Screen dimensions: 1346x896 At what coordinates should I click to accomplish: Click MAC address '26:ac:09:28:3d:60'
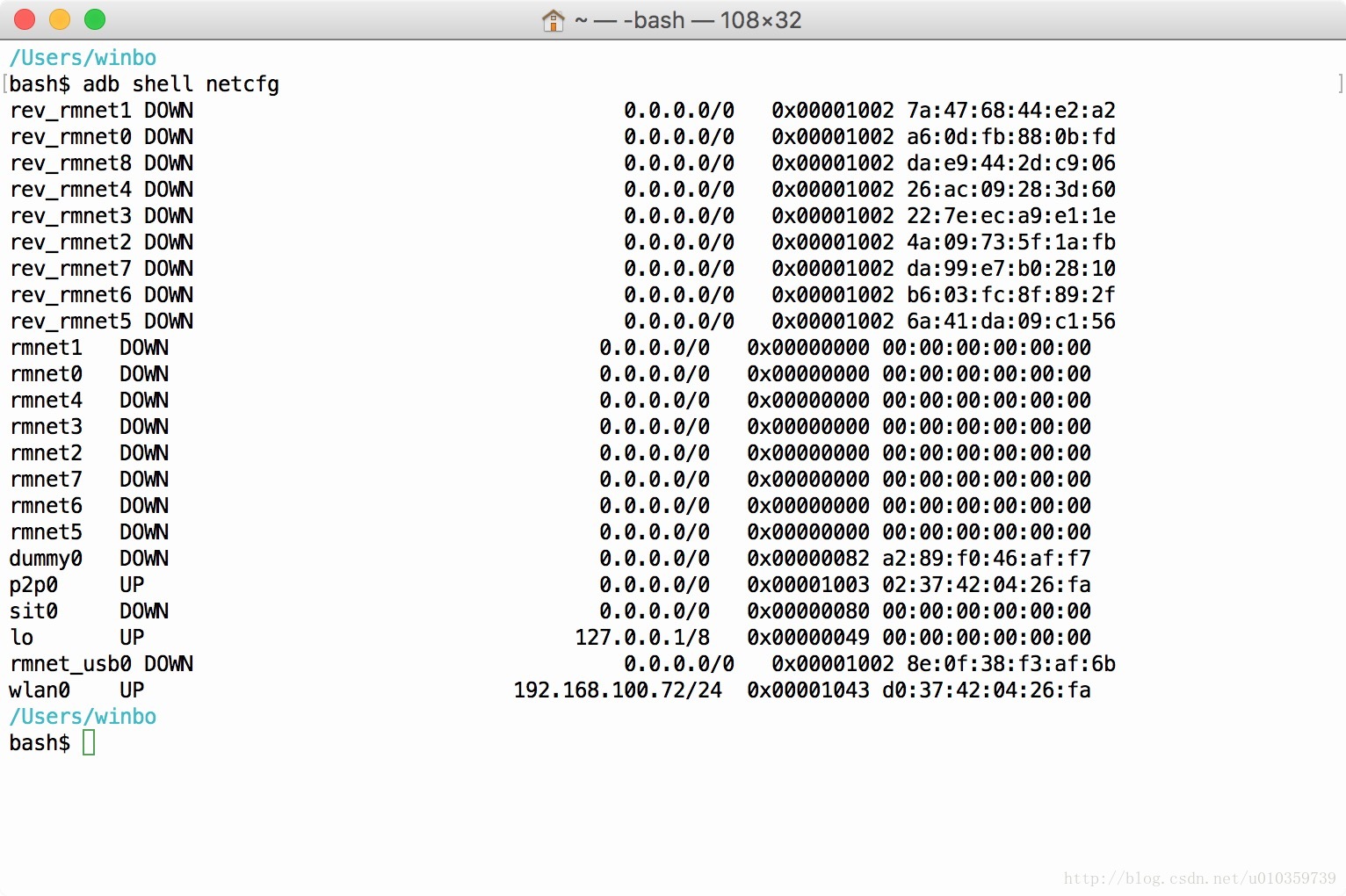pos(1011,190)
